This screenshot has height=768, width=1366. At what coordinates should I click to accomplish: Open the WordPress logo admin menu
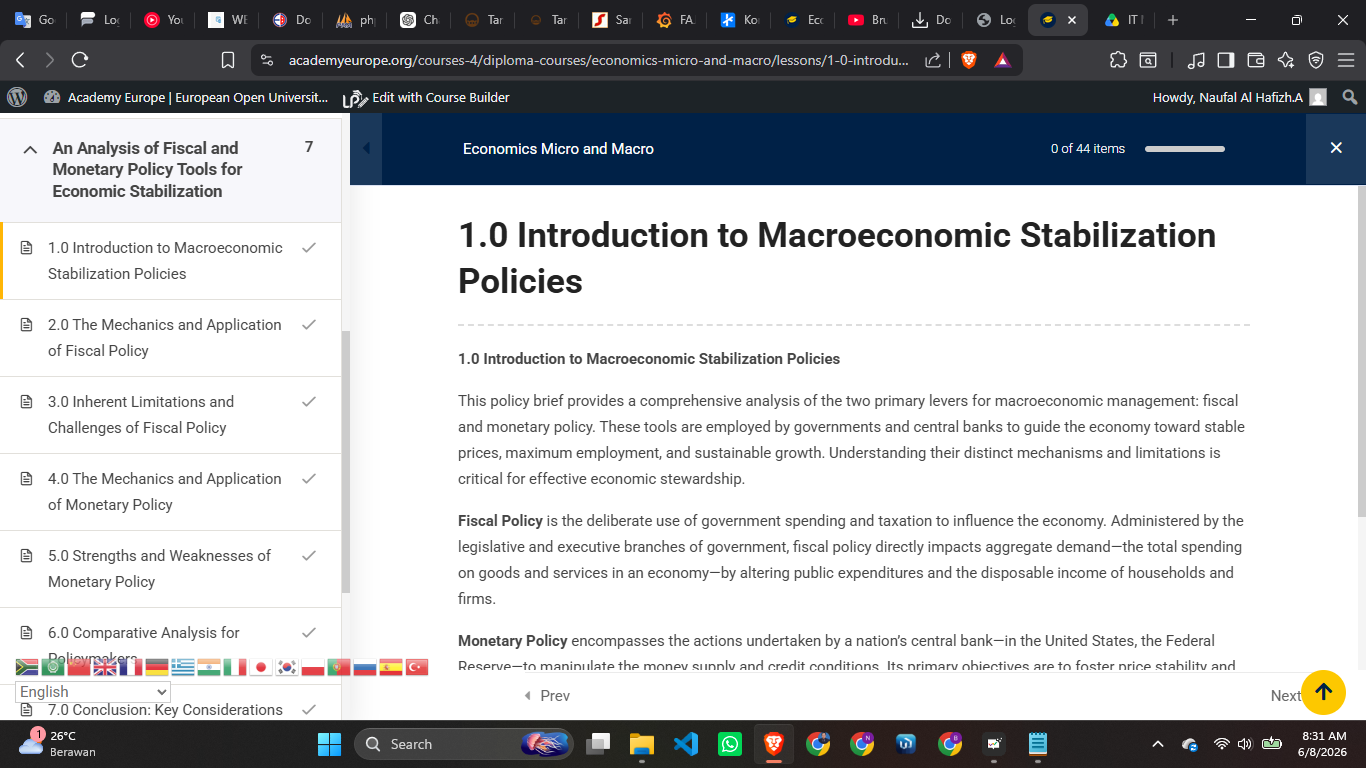(x=17, y=97)
